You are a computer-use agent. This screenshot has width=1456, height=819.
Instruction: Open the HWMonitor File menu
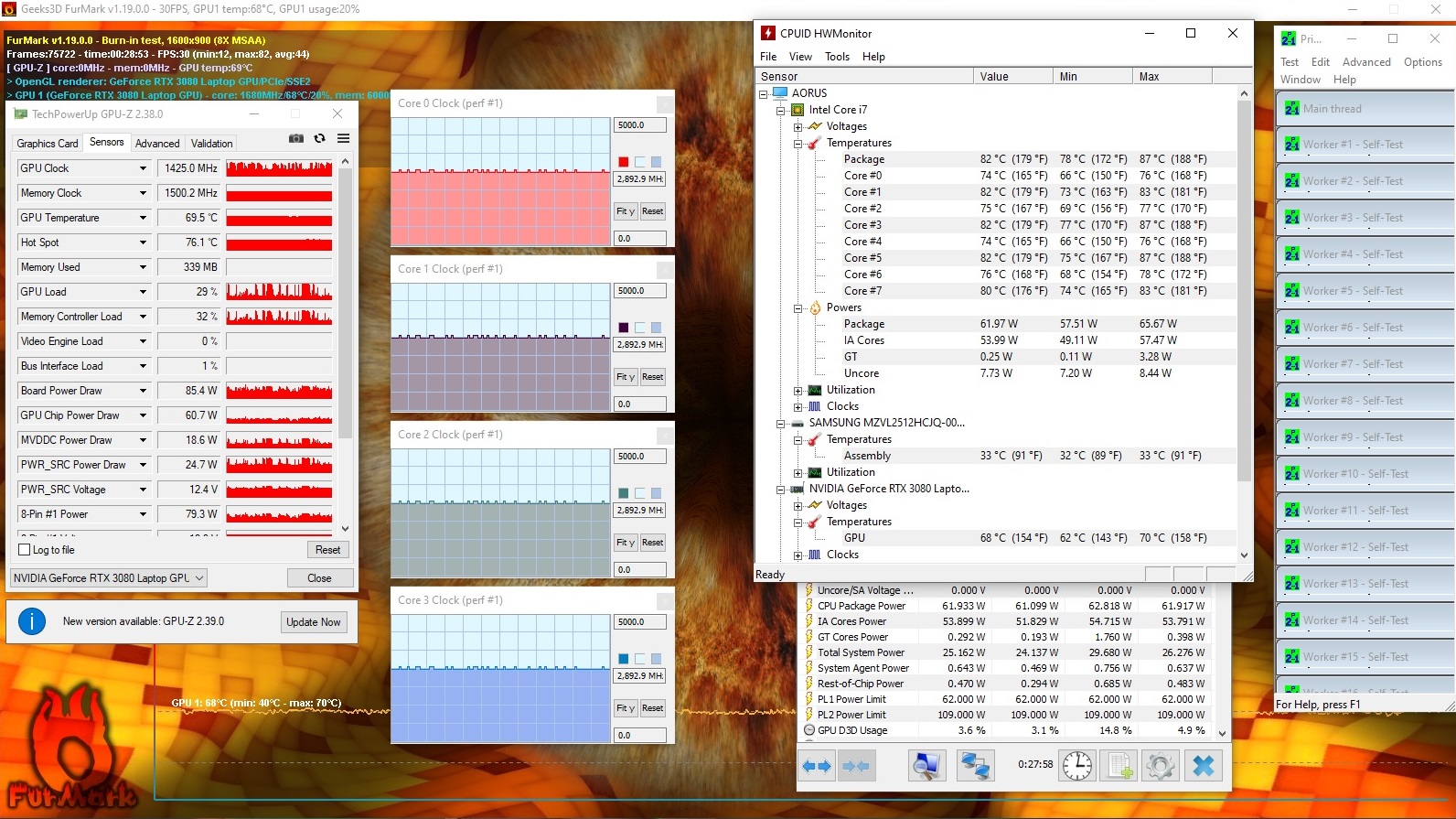[x=768, y=57]
